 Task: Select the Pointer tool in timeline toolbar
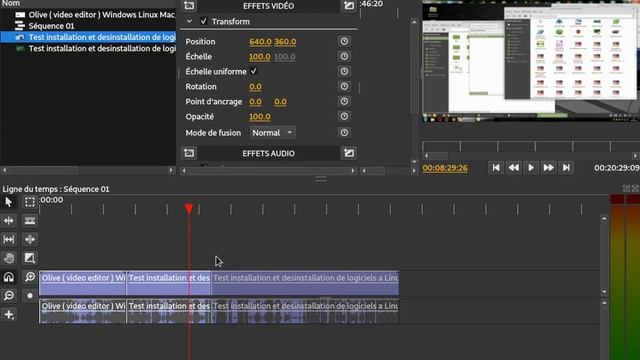coord(9,202)
